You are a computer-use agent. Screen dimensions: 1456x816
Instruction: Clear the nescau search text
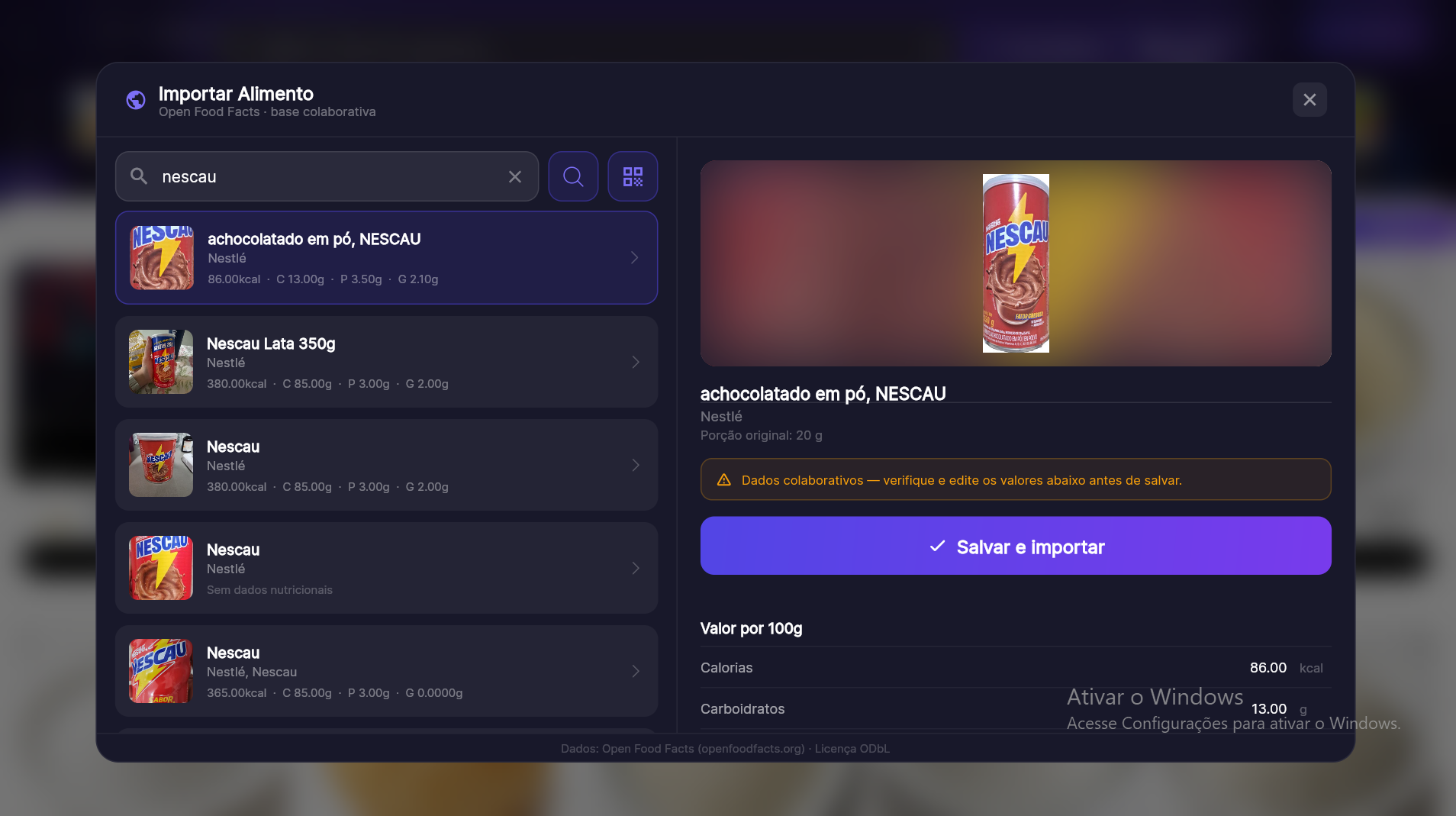(x=515, y=177)
